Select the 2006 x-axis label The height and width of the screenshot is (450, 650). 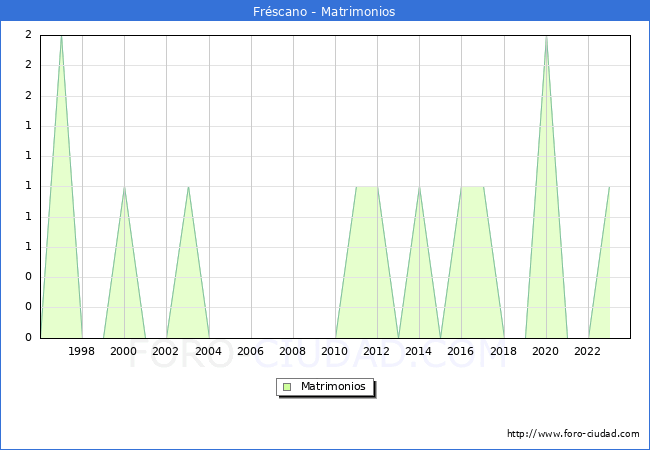pos(250,351)
